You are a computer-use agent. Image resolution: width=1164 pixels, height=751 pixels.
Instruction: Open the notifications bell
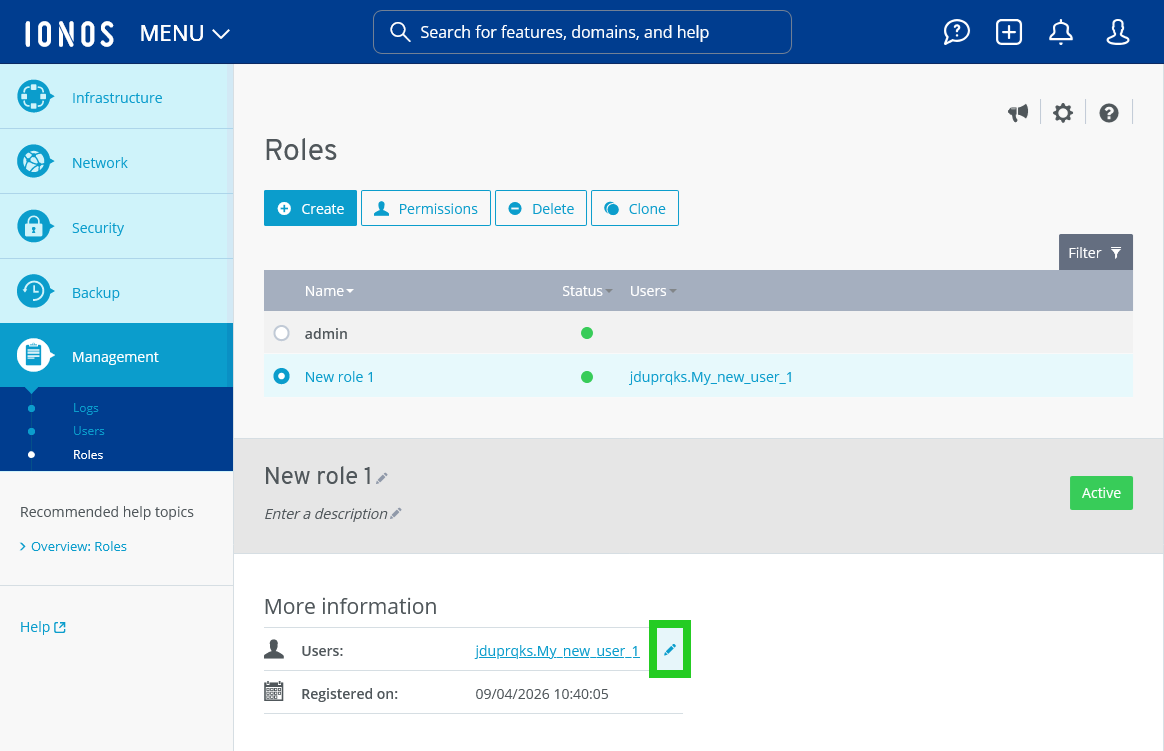pyautogui.click(x=1061, y=31)
